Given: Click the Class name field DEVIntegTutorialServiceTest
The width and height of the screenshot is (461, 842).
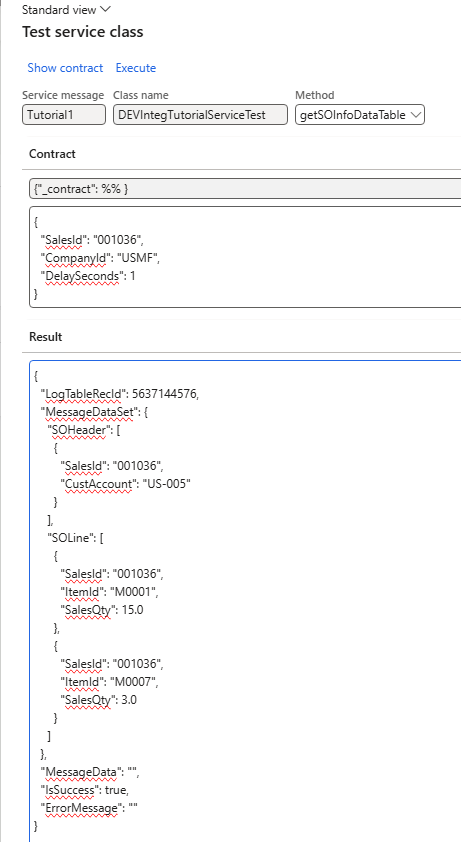Looking at the screenshot, I should tap(200, 115).
